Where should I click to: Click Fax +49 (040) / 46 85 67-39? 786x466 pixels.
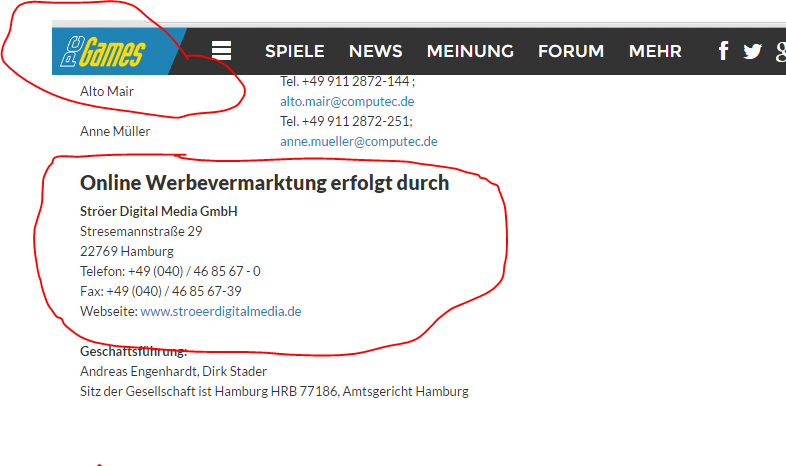click(160, 291)
